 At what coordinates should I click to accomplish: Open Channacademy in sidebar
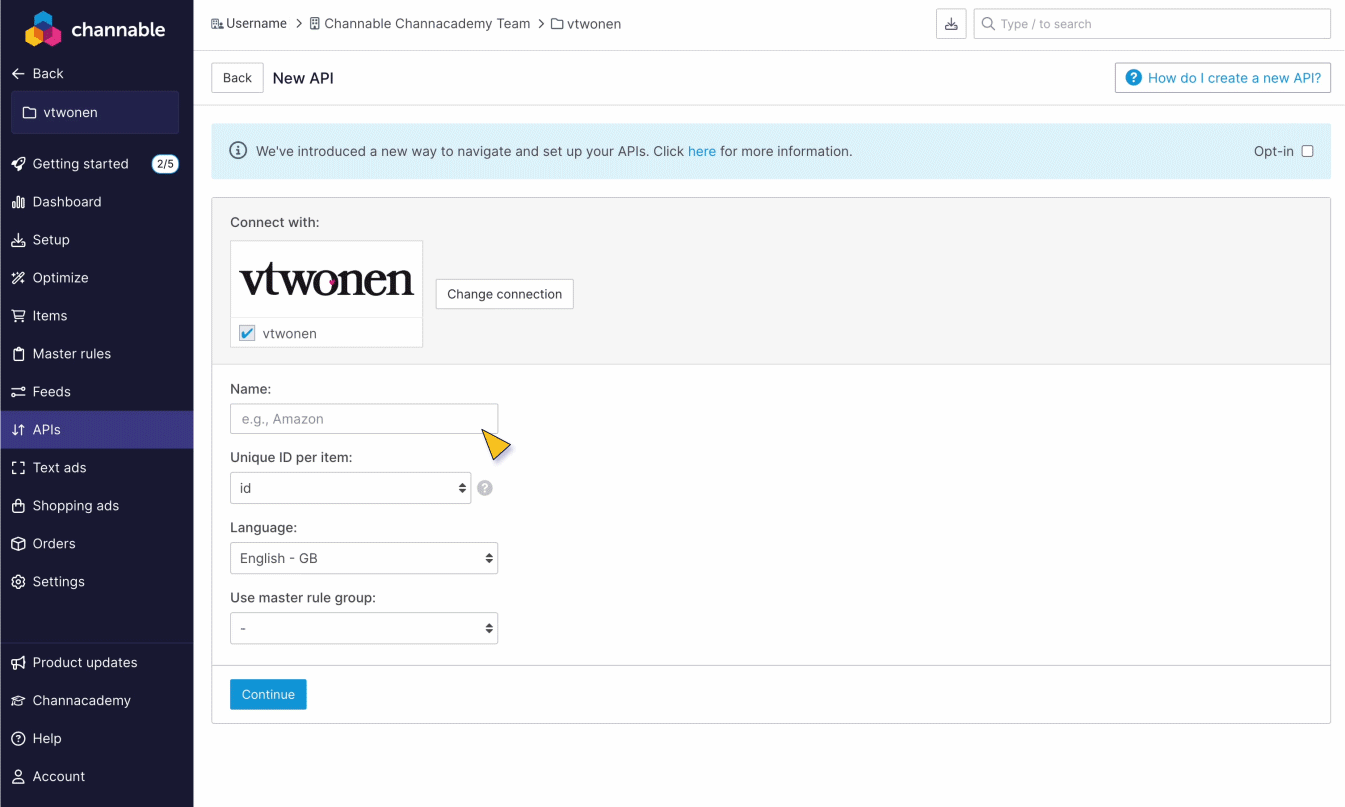(81, 701)
